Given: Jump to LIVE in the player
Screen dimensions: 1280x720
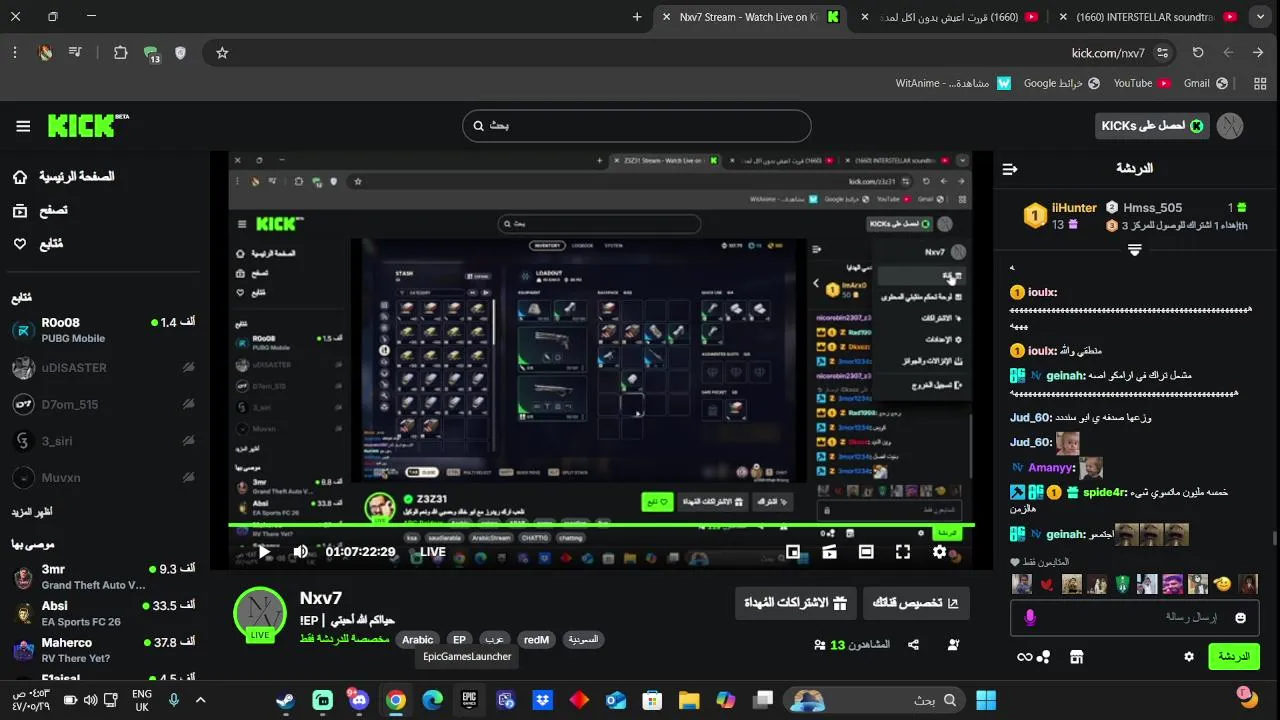Looking at the screenshot, I should [x=433, y=551].
